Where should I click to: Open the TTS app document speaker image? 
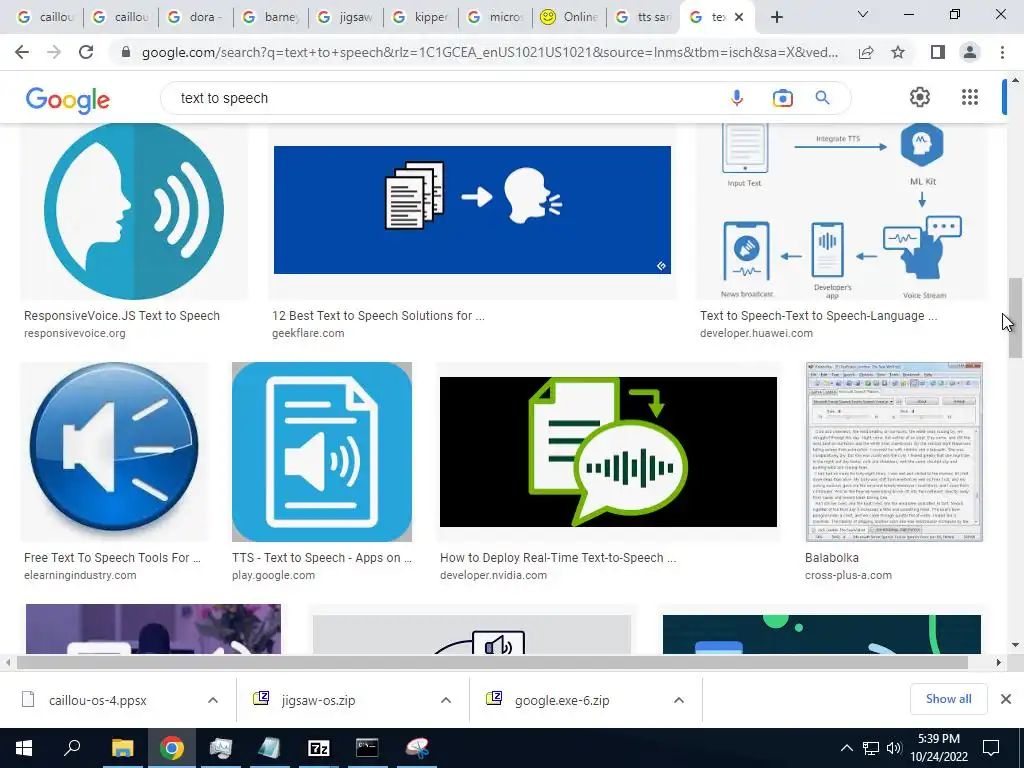(x=322, y=452)
